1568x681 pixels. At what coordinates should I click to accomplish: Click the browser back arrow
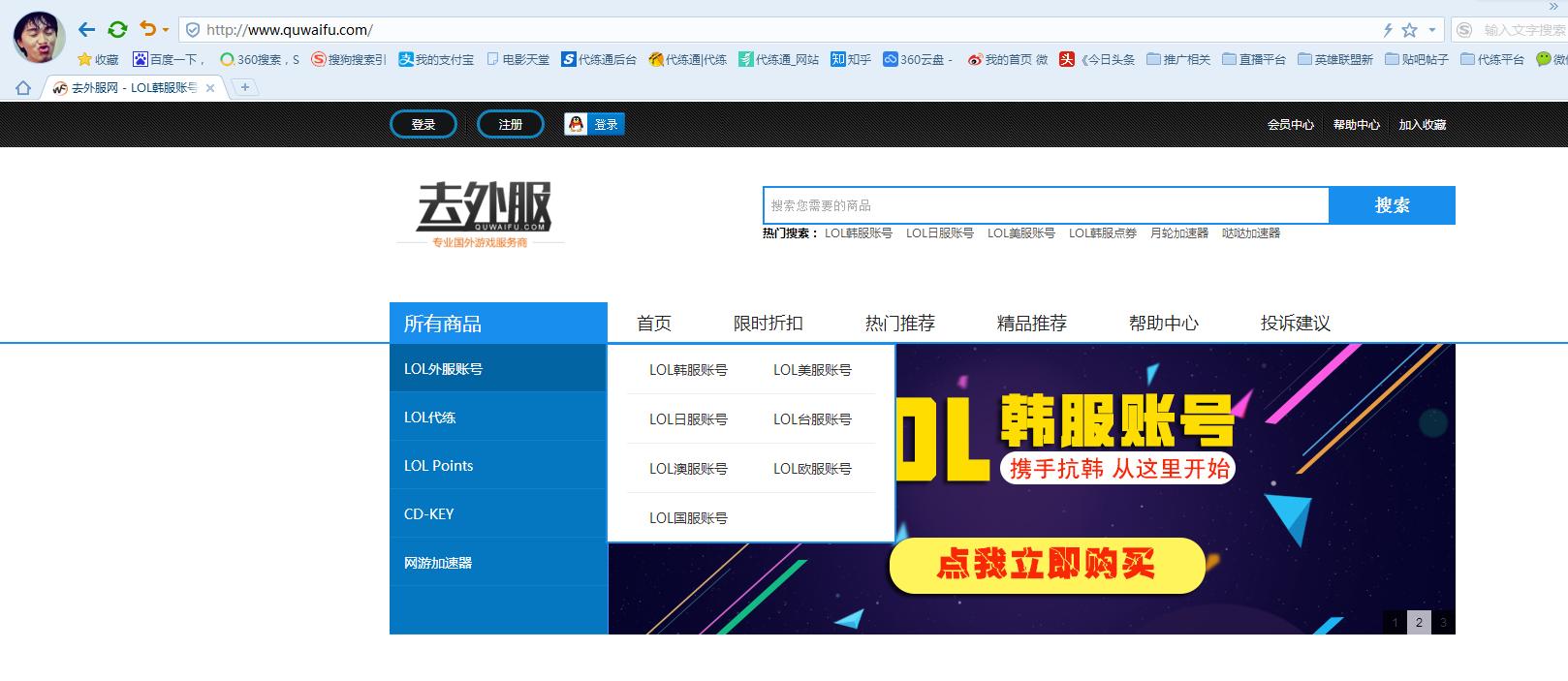(x=86, y=30)
